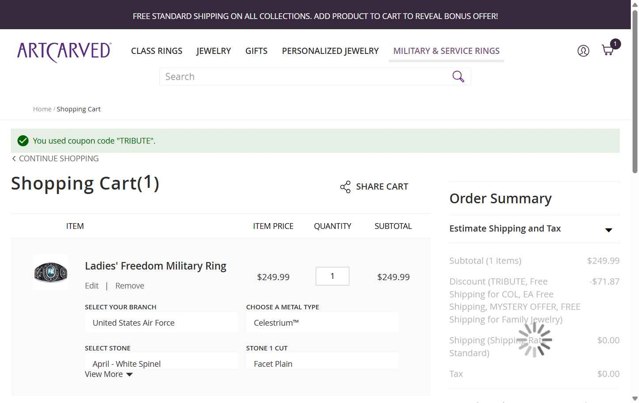The height and width of the screenshot is (403, 639).
Task: Expand Estimate Shipping and Tax section
Action: pos(534,229)
